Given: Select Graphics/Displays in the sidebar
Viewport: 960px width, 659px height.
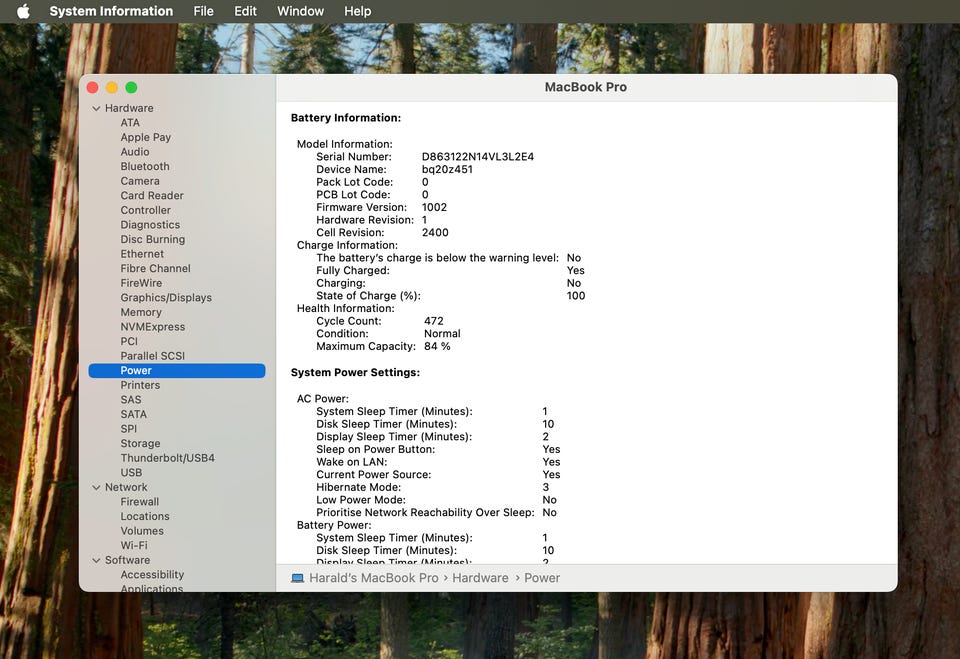Looking at the screenshot, I should (x=166, y=298).
